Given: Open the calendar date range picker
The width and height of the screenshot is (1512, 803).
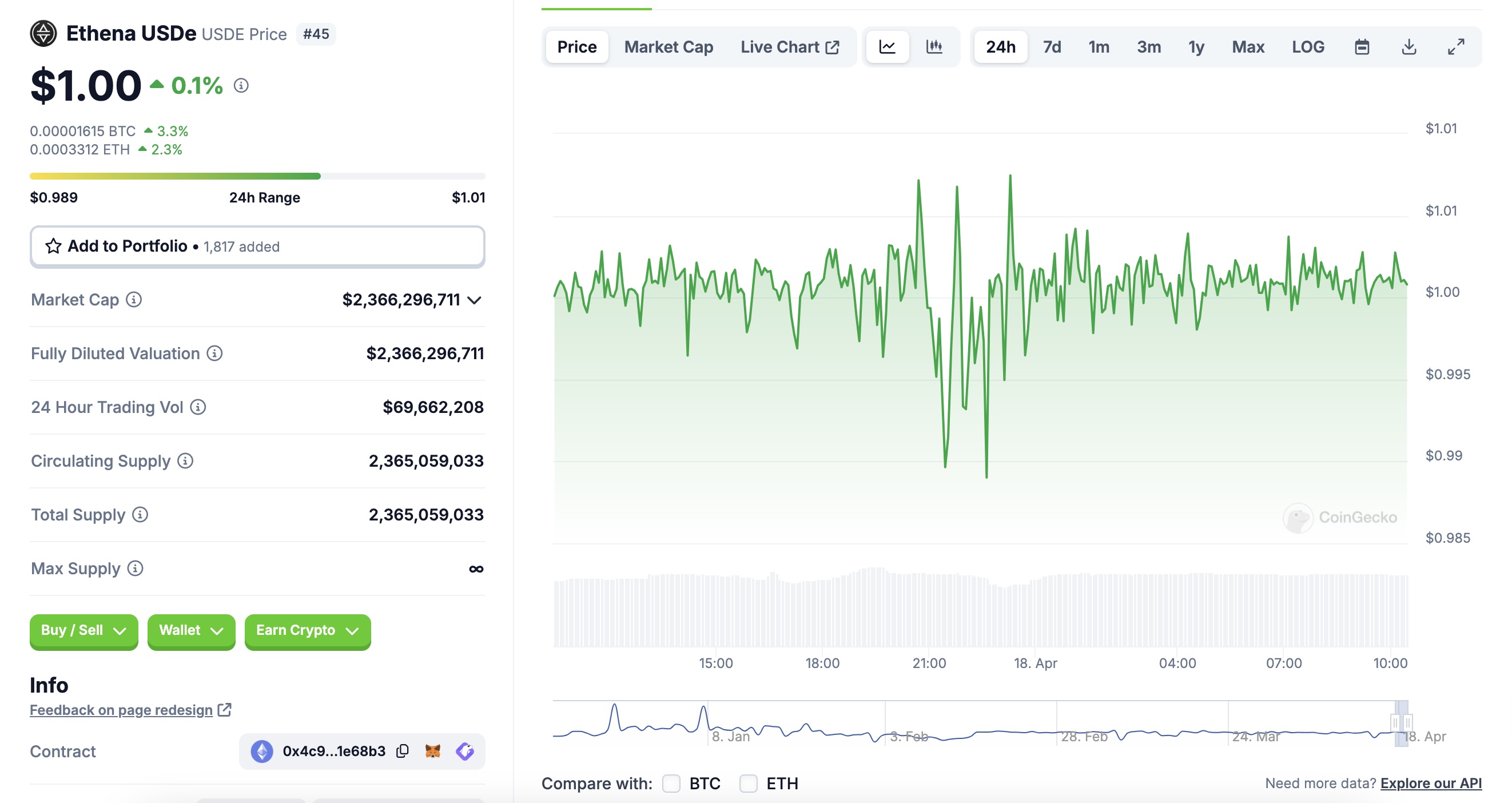Looking at the screenshot, I should 1362,47.
